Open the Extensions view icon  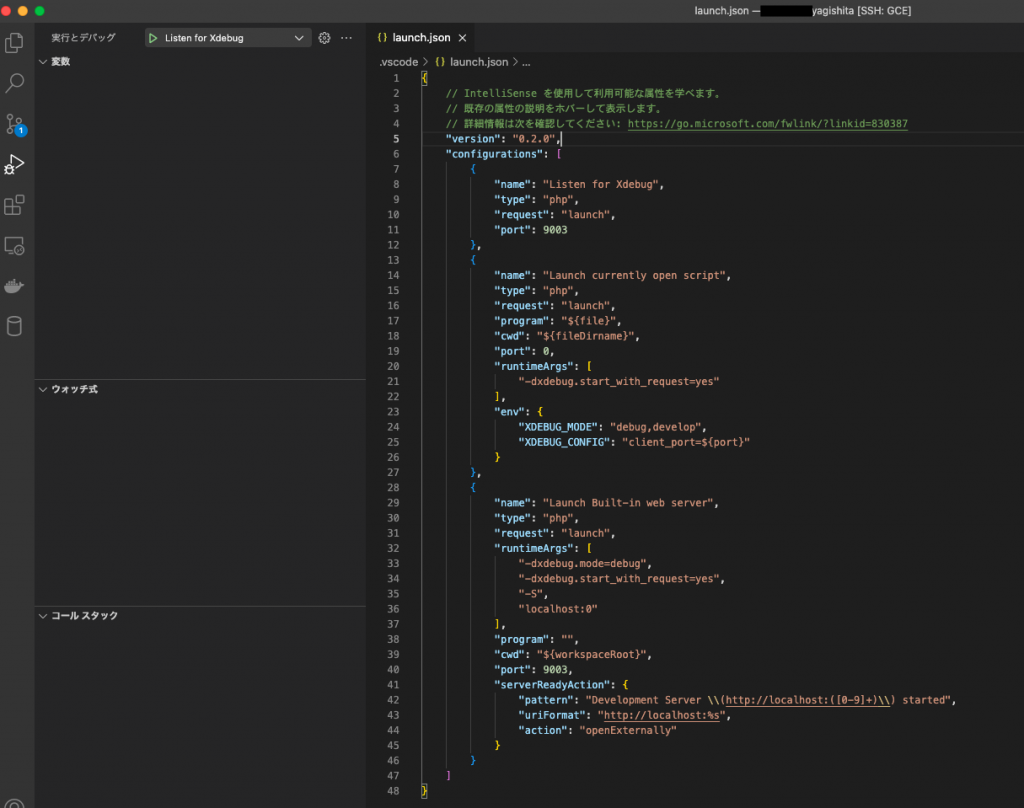point(15,205)
